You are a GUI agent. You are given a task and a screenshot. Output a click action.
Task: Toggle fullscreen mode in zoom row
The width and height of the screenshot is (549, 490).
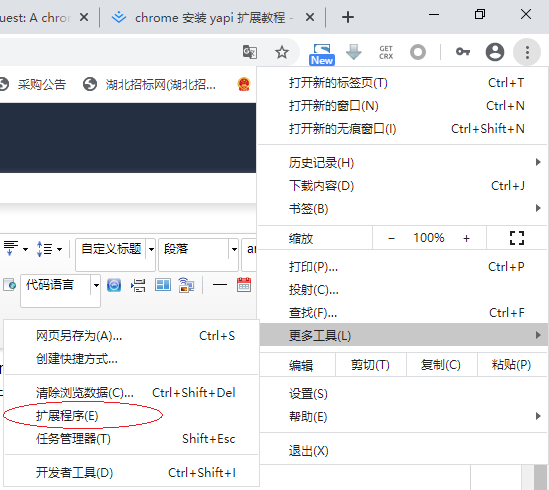point(517,238)
